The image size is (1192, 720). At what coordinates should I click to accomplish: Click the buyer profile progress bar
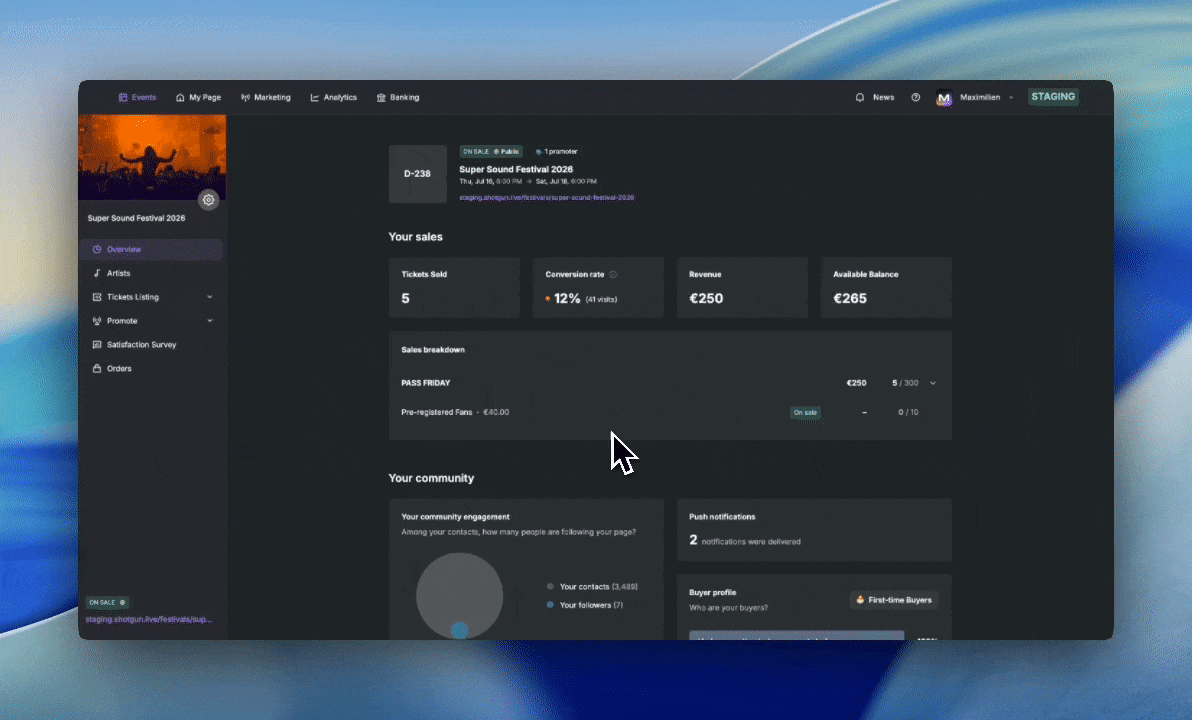tap(797, 636)
